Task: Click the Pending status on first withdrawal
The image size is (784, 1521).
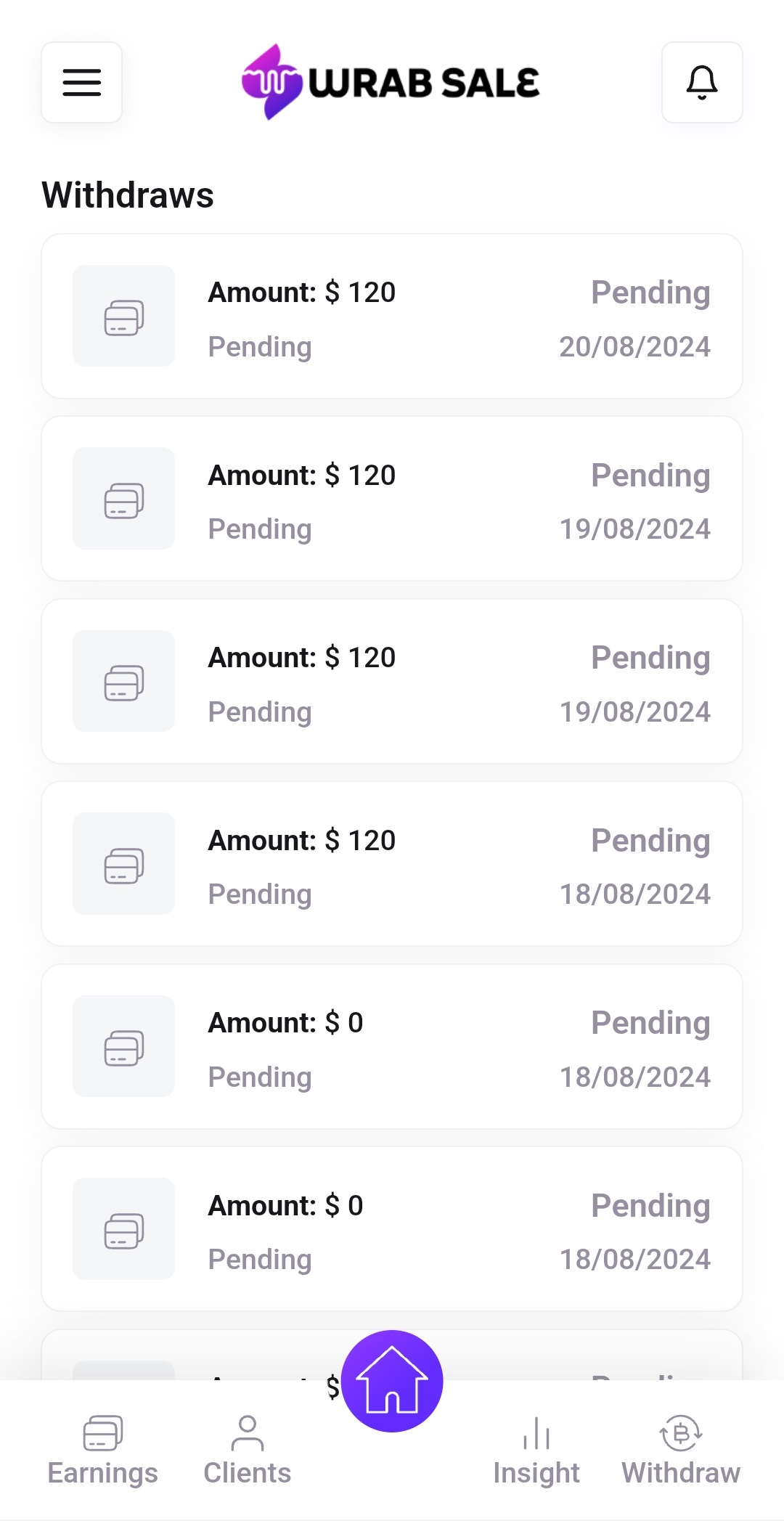Action: tap(650, 293)
